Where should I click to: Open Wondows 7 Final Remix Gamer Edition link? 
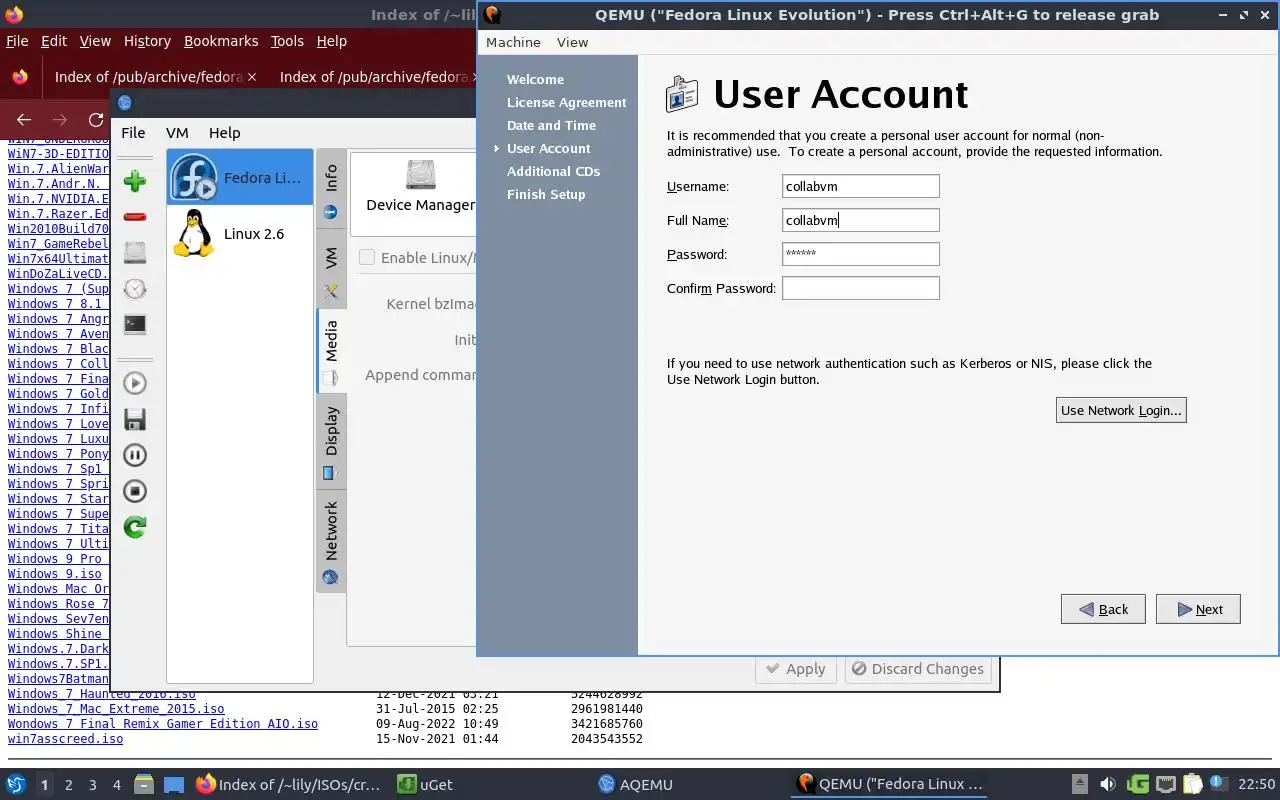tap(163, 724)
